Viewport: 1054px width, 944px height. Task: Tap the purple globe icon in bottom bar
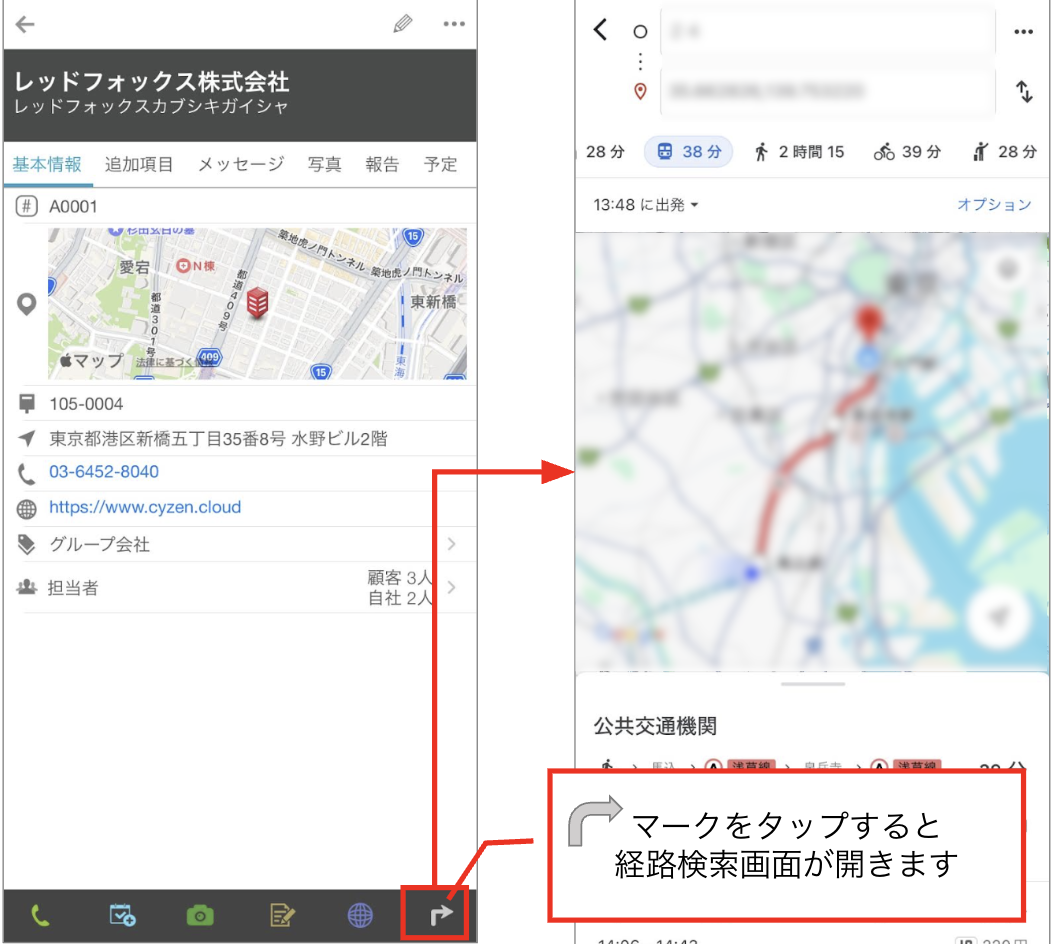click(x=360, y=916)
